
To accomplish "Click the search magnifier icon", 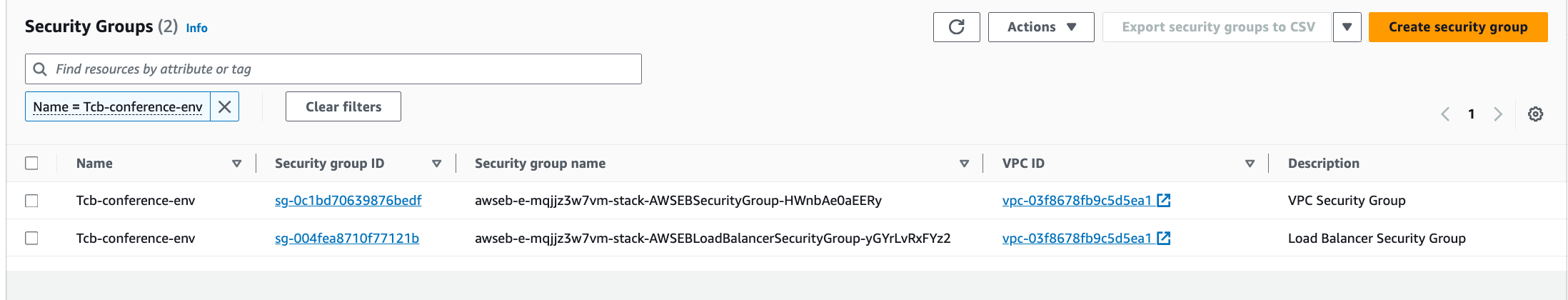I will (41, 69).
